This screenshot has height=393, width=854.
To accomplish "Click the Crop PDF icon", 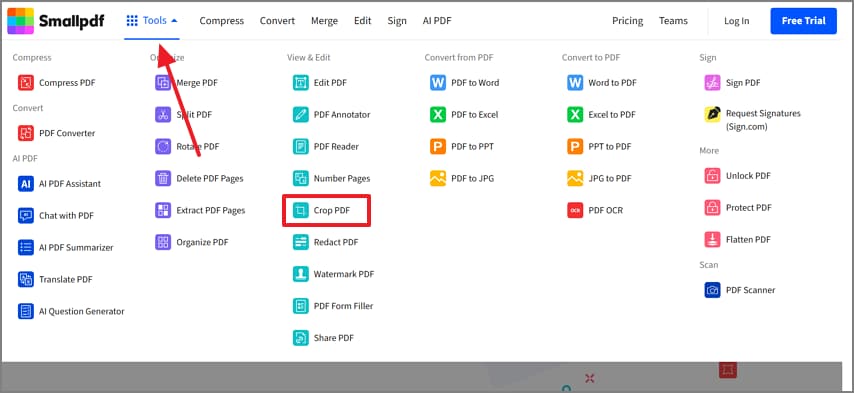I will 301,210.
